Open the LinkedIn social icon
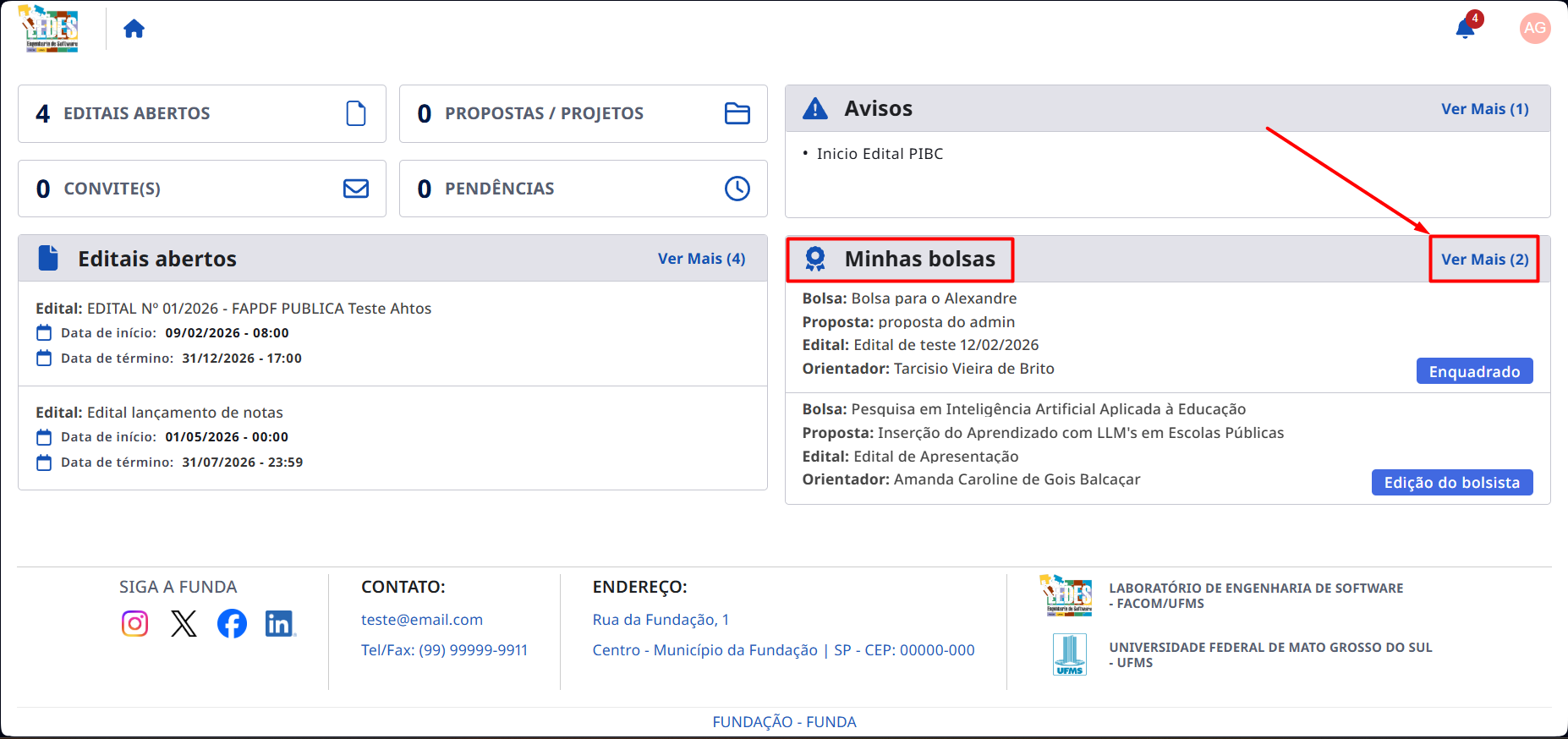 [280, 623]
